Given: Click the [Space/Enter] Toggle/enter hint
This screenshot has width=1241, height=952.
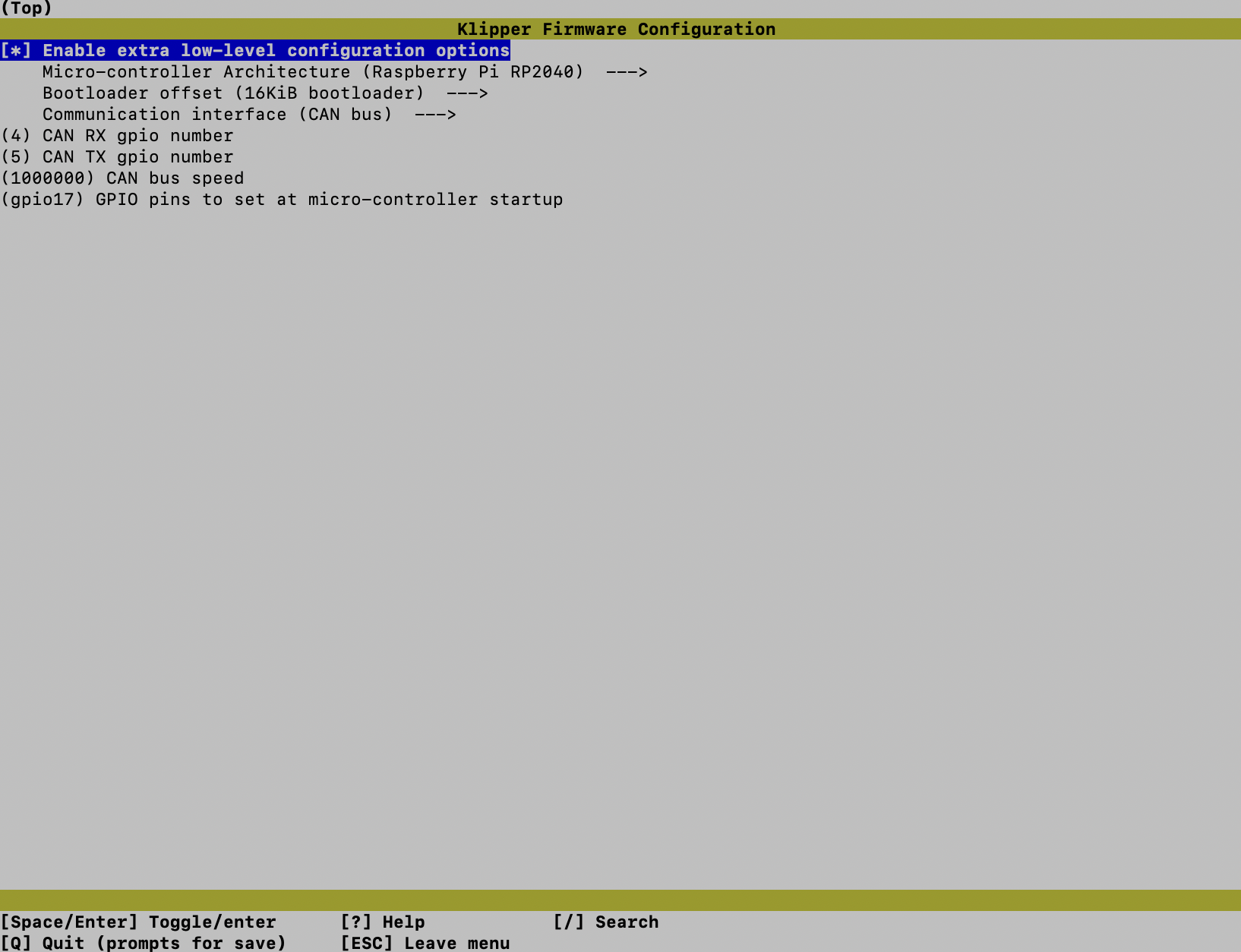Looking at the screenshot, I should pyautogui.click(x=138, y=922).
